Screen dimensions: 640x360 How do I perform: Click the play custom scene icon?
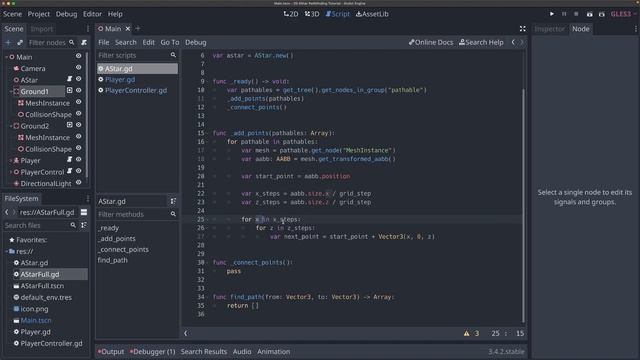pyautogui.click(x=602, y=14)
